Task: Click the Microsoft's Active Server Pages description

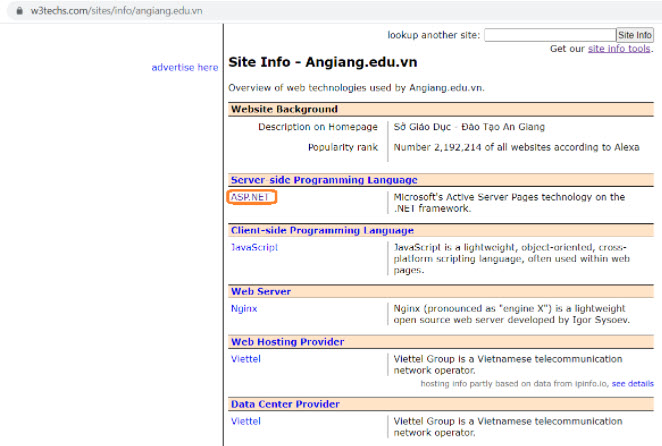Action: pyautogui.click(x=509, y=203)
